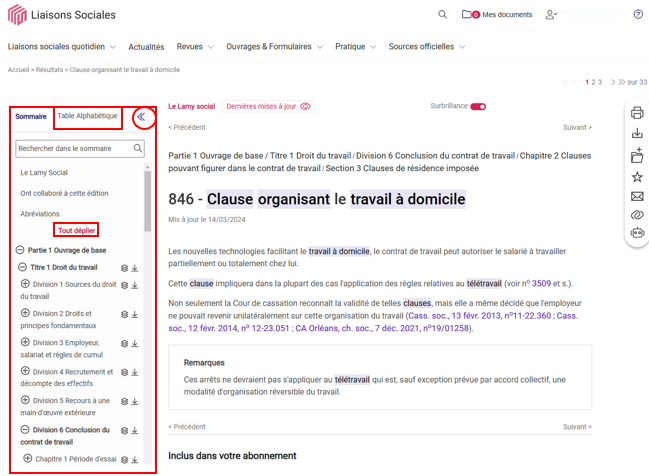Collapse Titre 1 Droit du travail node
This screenshot has height=476, width=649.
tap(22, 267)
